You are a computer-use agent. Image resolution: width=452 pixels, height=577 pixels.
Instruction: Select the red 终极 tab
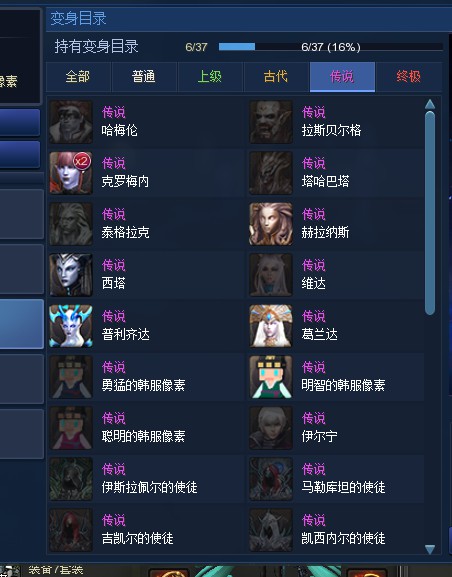[409, 77]
